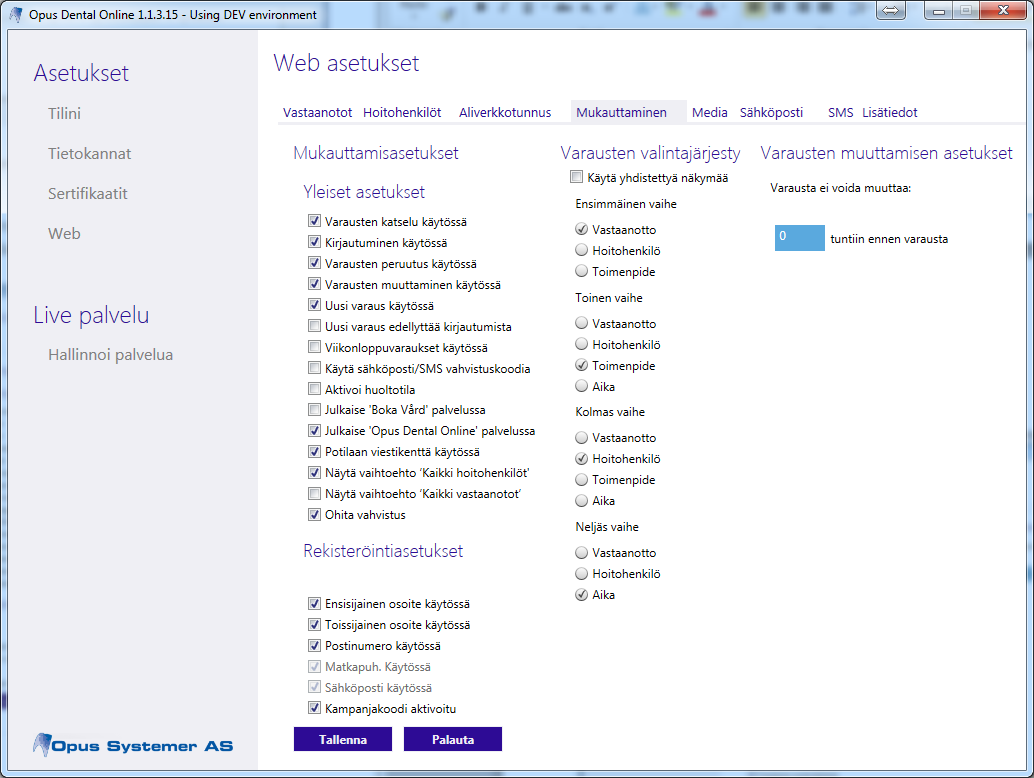Click the Rekisteröintiasetukset heading
This screenshot has height=778, width=1034.
(x=383, y=551)
